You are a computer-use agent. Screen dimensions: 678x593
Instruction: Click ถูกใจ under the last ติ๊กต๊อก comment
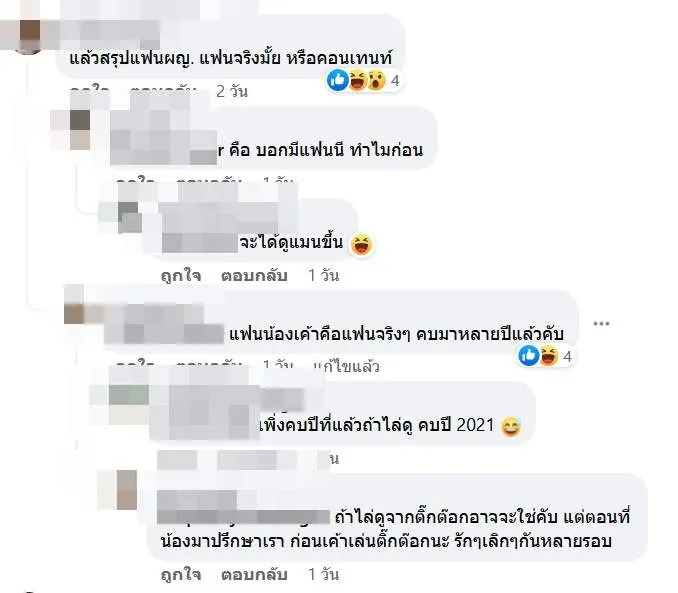point(181,575)
